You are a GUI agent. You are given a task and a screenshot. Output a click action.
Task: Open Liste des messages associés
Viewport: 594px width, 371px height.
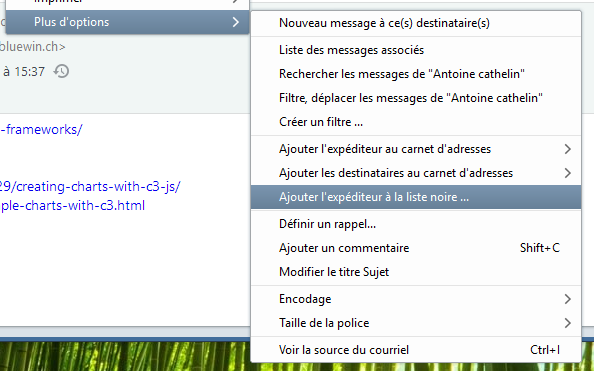point(416,50)
